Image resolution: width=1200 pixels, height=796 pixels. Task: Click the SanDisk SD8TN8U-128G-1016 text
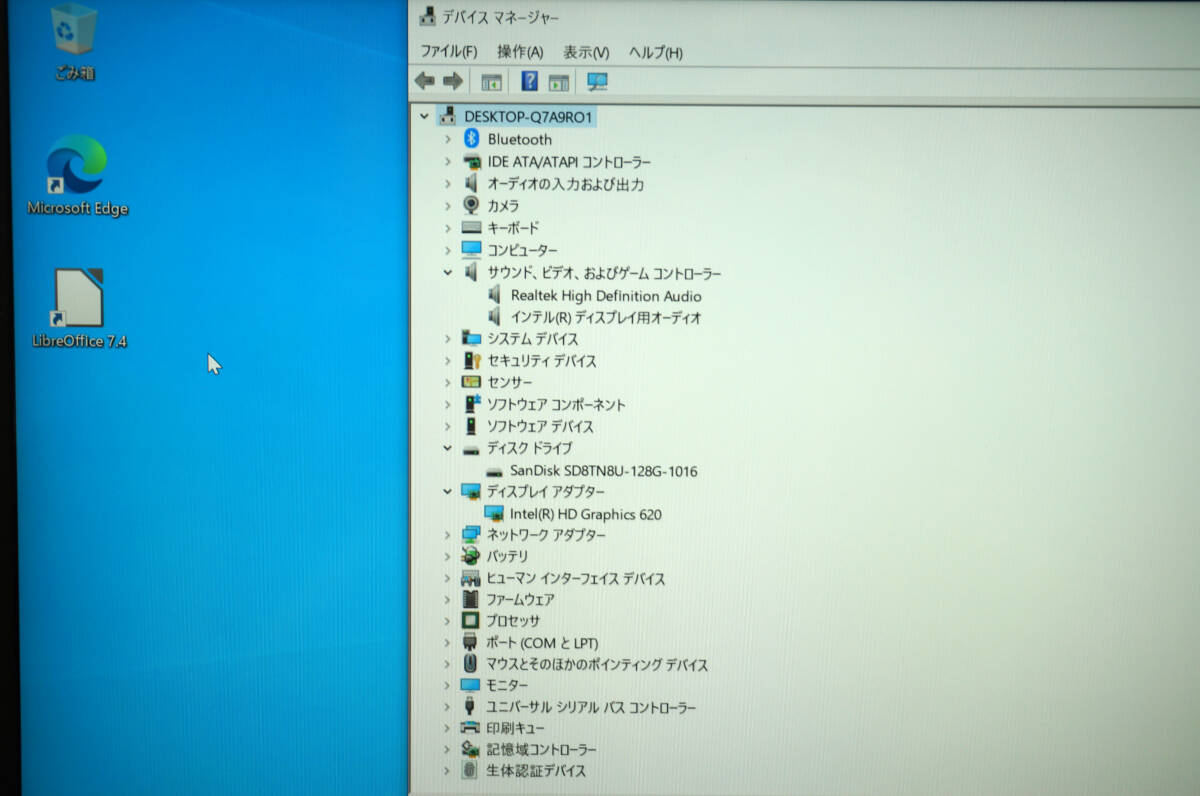tap(604, 471)
